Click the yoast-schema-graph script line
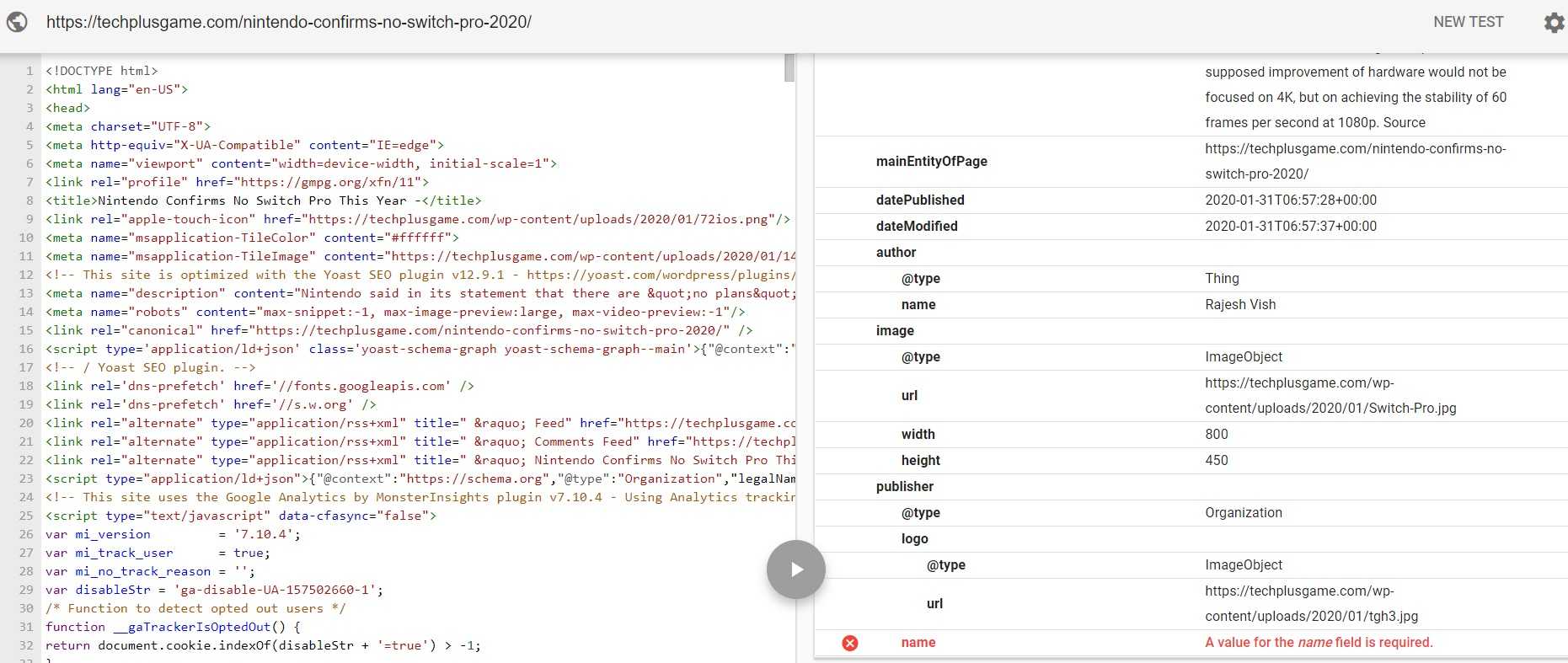Image resolution: width=1568 pixels, height=663 pixels. [420, 349]
